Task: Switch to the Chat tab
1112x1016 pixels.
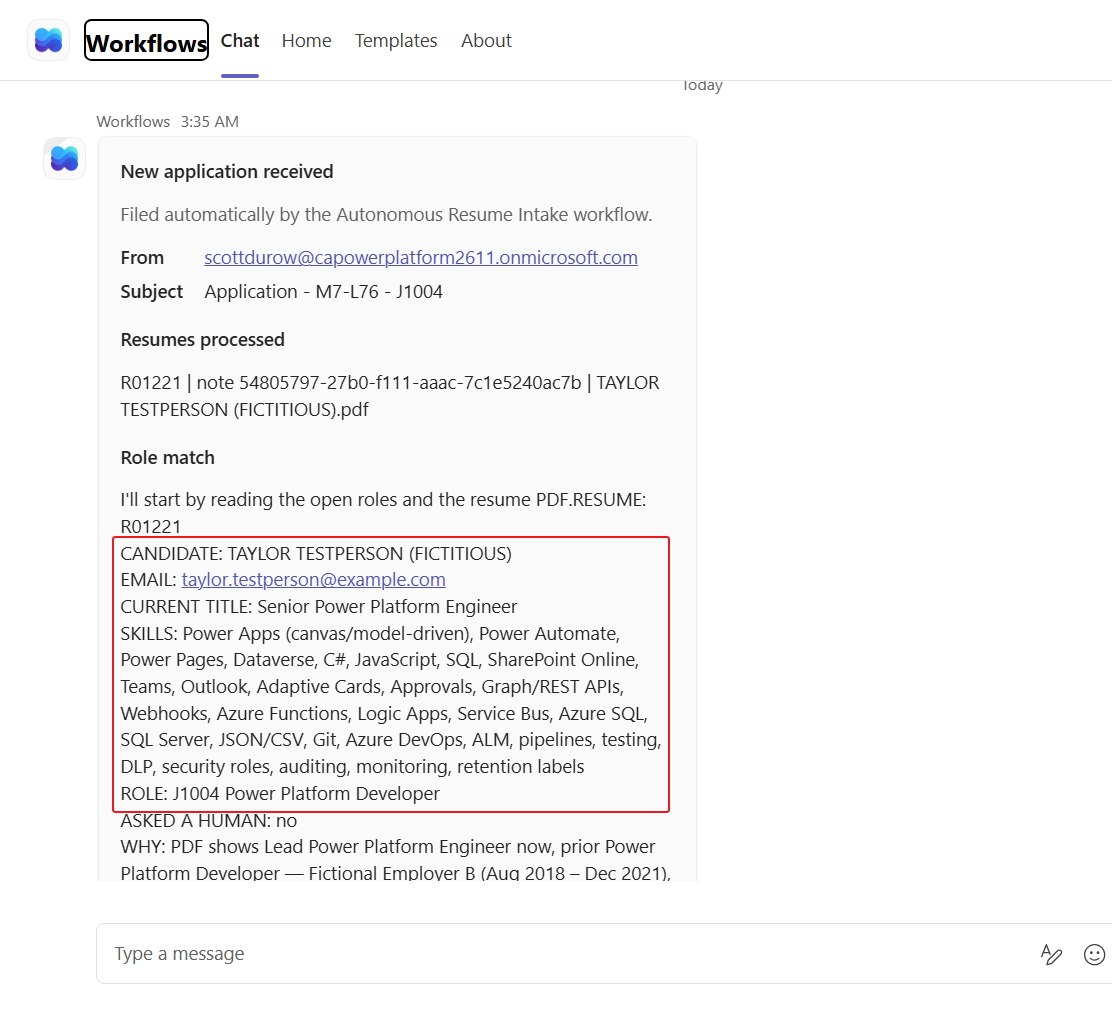Action: [x=240, y=41]
